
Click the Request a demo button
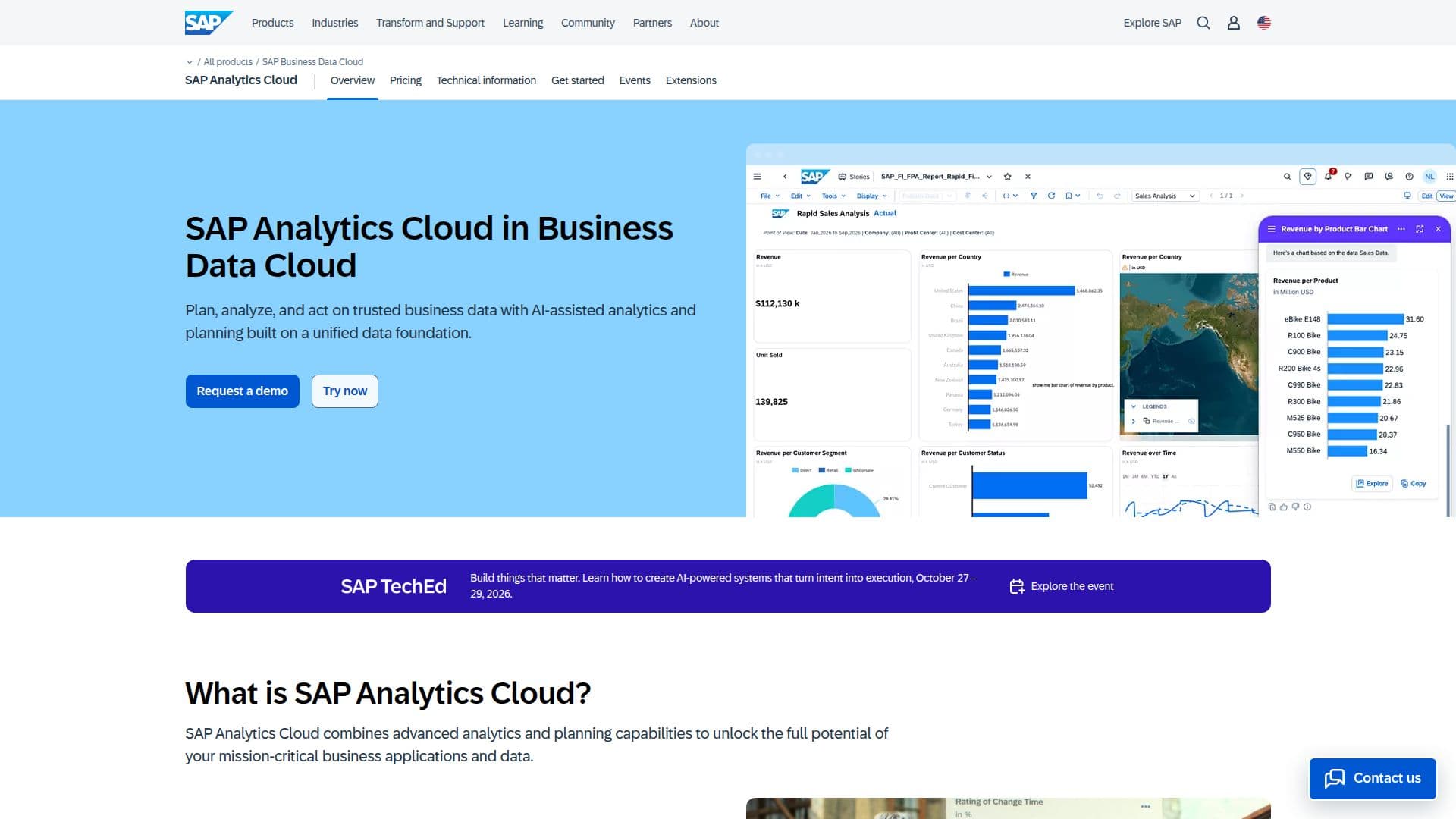[x=242, y=391]
